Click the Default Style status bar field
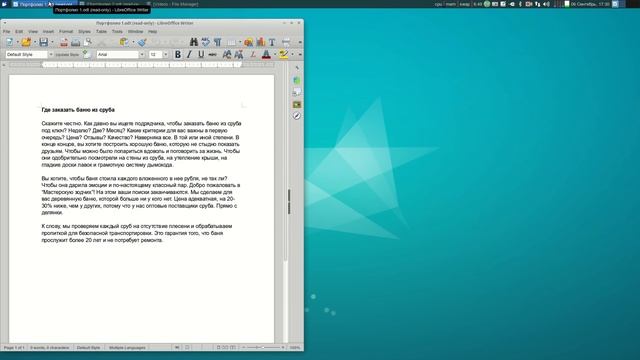The image size is (640, 360). [x=88, y=348]
